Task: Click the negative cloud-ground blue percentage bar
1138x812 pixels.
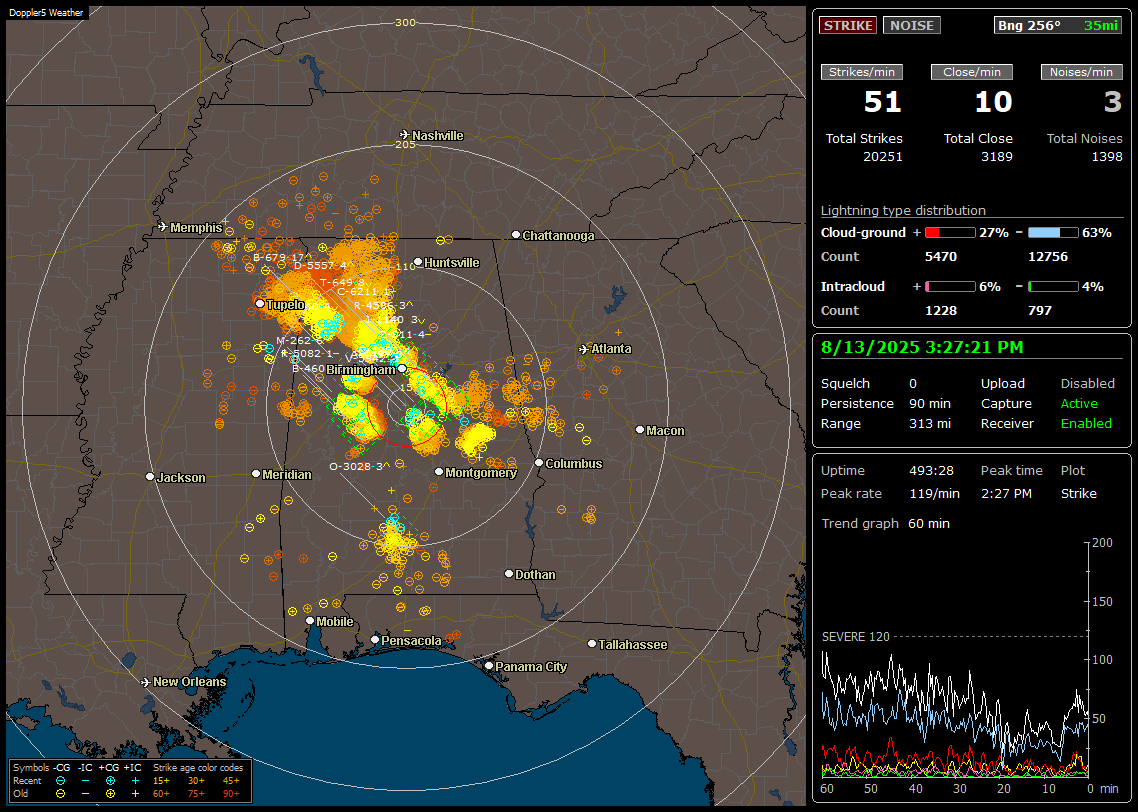Action: tap(1053, 233)
